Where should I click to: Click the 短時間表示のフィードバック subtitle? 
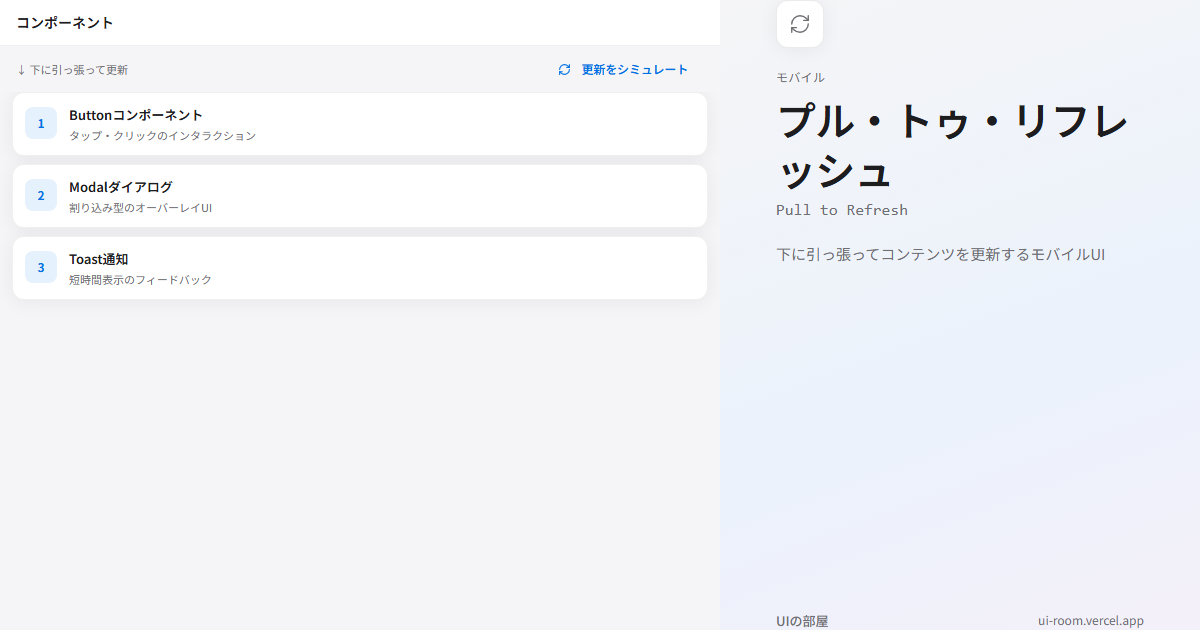click(x=141, y=280)
